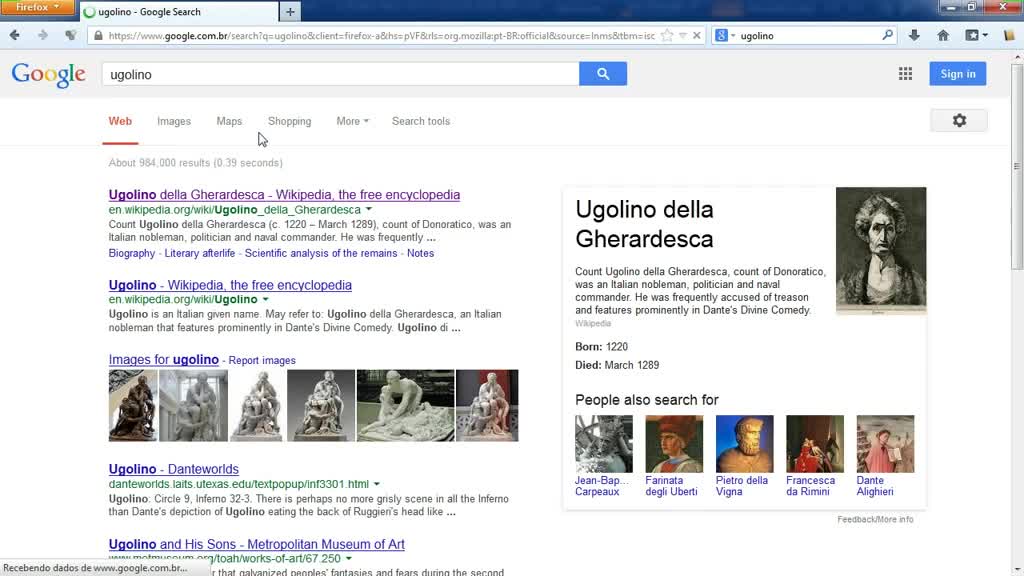Open the Pietro della Vigna bust thumbnail
Image resolution: width=1024 pixels, height=576 pixels.
click(x=744, y=443)
